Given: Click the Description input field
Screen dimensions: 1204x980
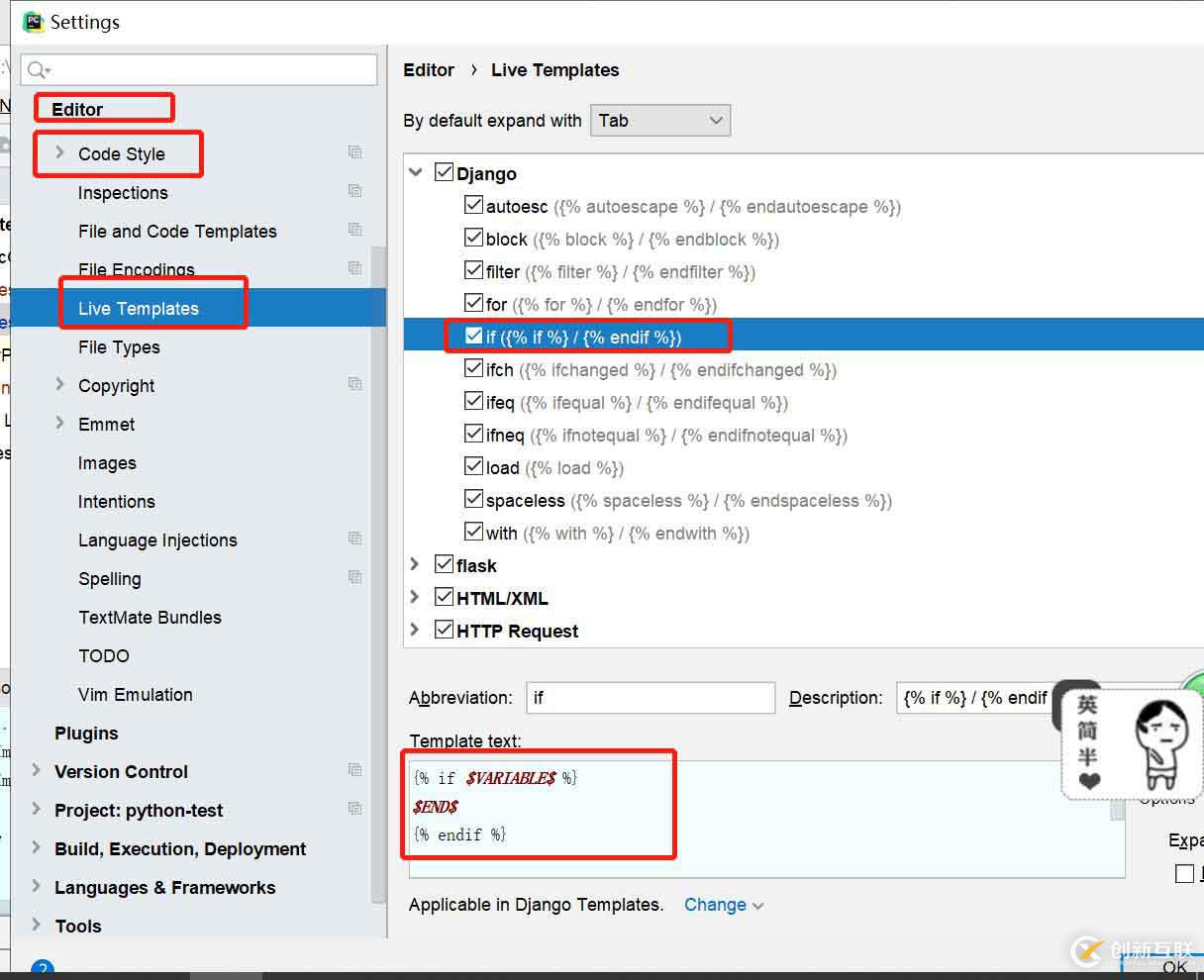Looking at the screenshot, I should tap(975, 698).
